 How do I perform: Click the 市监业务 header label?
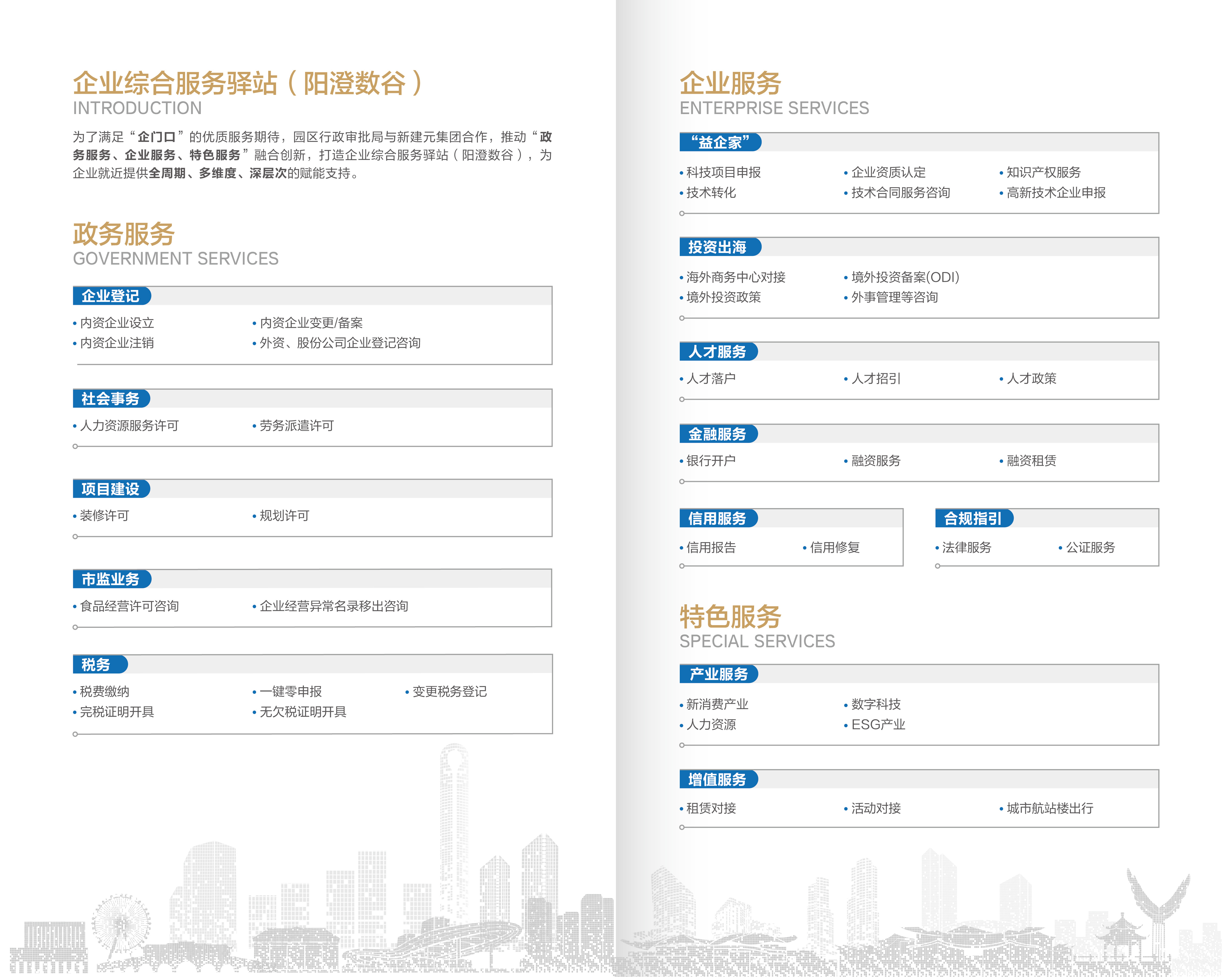[111, 579]
